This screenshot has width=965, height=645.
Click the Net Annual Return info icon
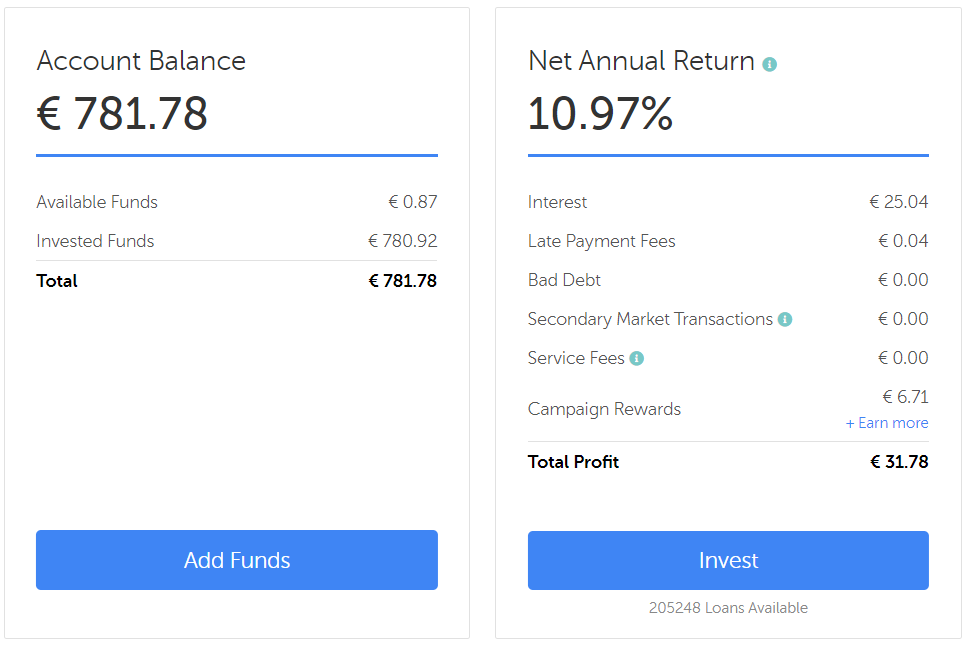(769, 64)
